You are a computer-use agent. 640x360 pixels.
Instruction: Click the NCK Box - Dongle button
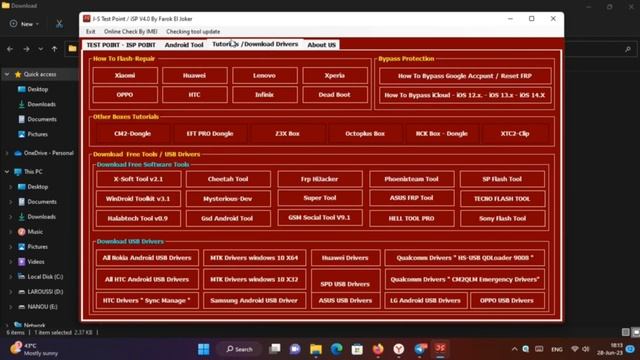(x=442, y=133)
